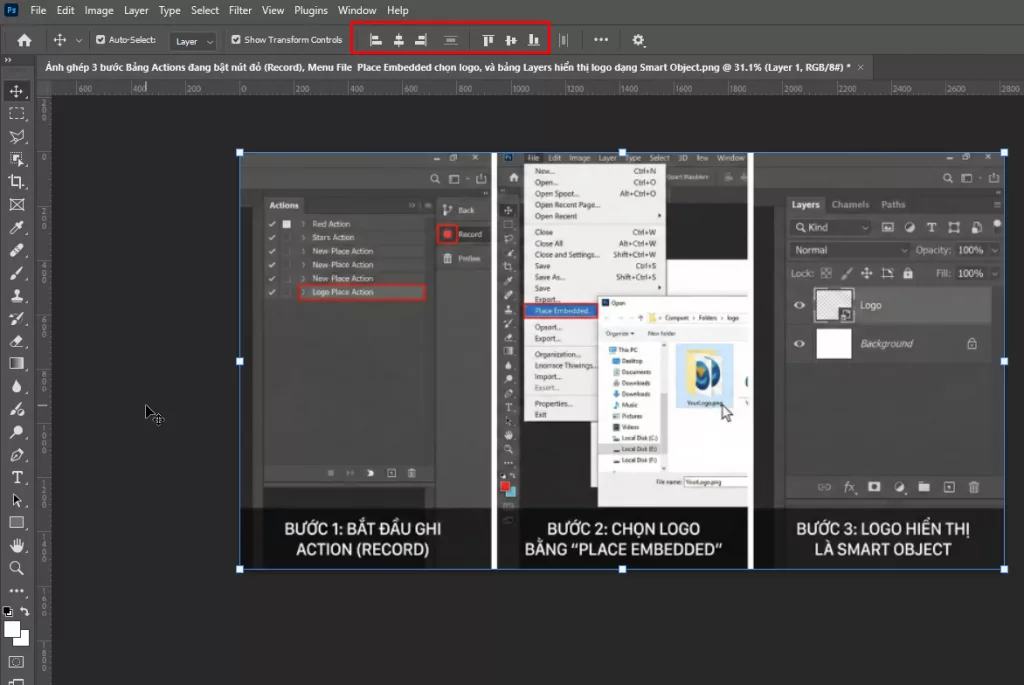
Task: Toggle the Auto-Select checkbox
Action: pos(100,40)
